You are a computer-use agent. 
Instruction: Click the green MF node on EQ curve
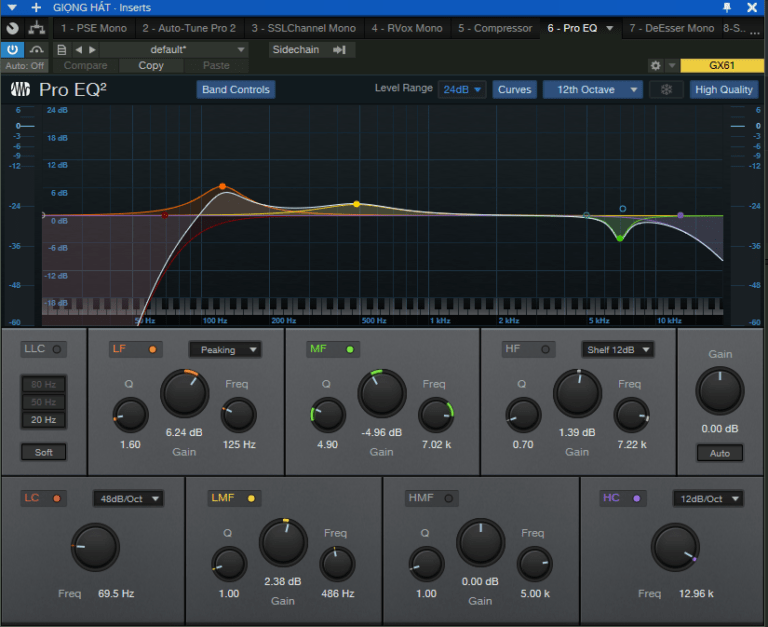coord(620,238)
